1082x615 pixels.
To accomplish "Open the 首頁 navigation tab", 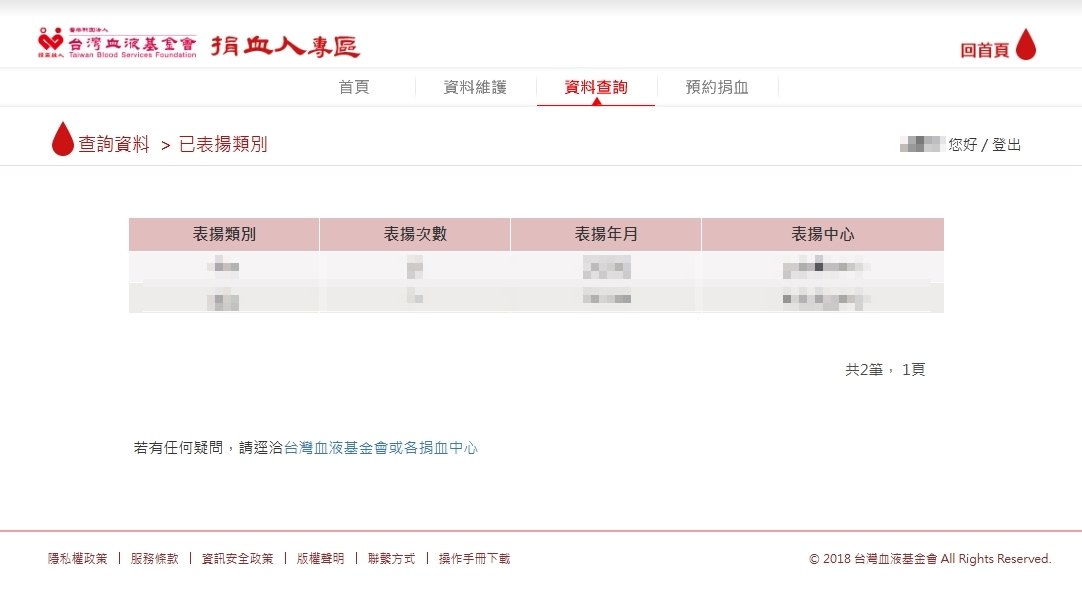I will [354, 88].
